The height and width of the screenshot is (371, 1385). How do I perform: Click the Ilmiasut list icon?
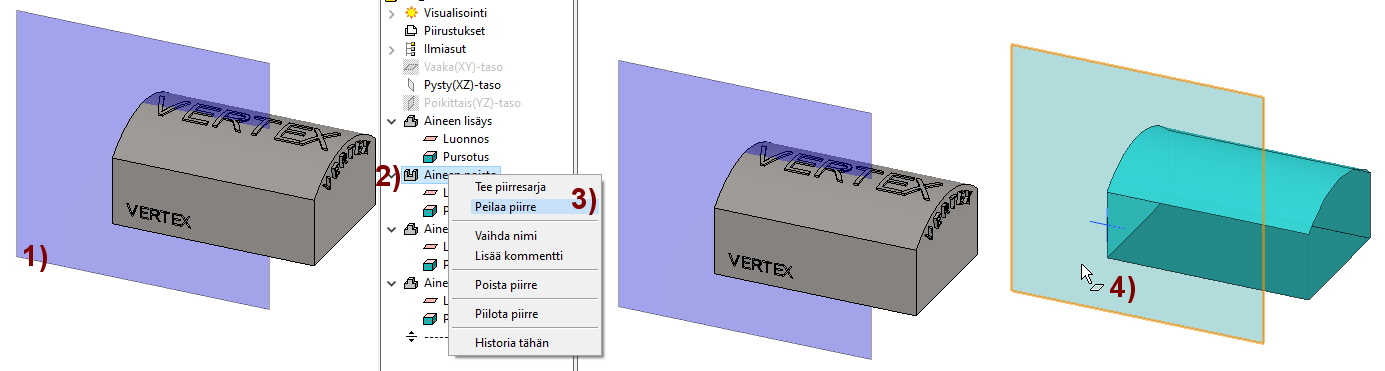pos(410,49)
